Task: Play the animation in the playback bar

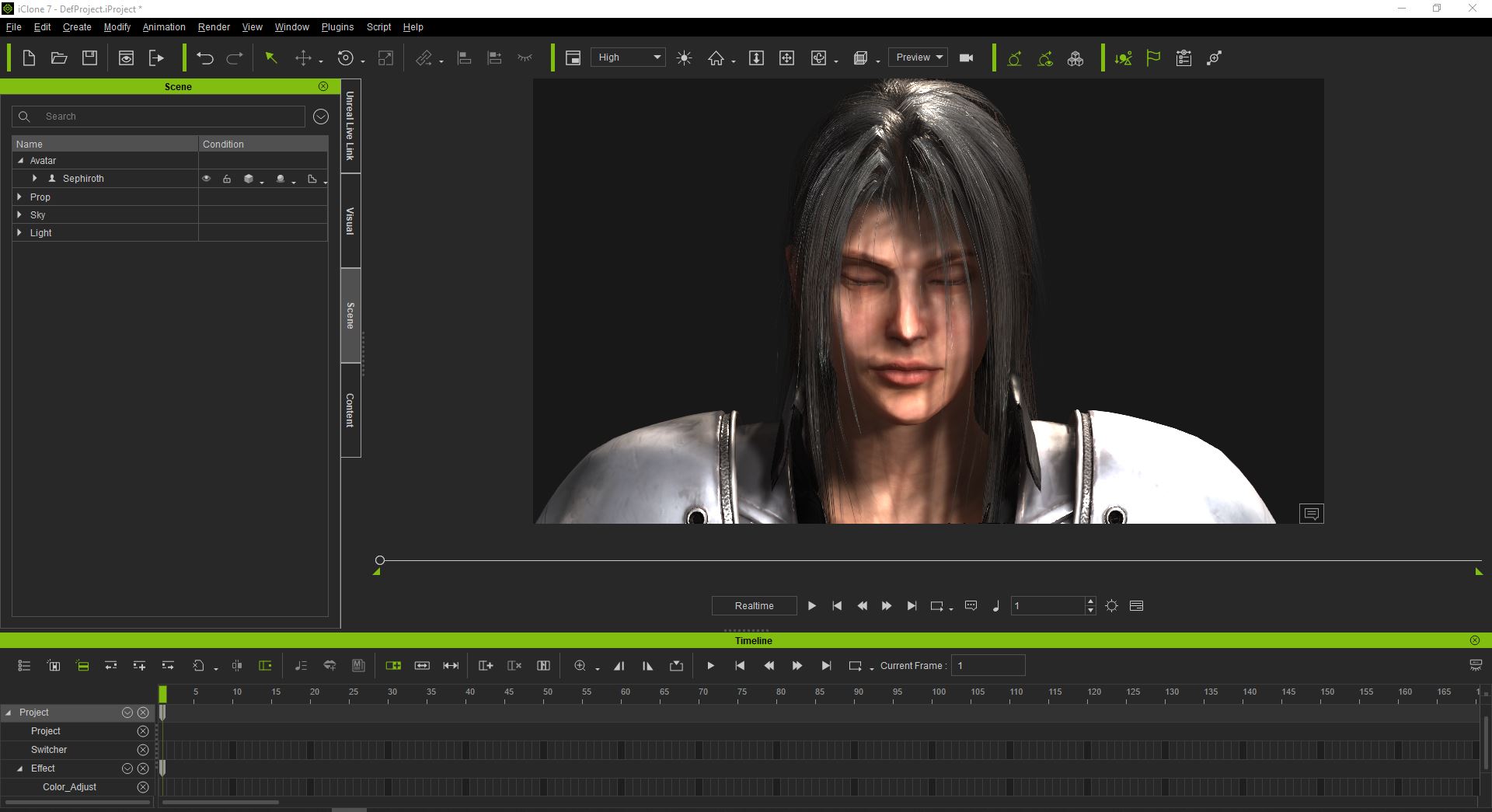Action: pos(811,606)
